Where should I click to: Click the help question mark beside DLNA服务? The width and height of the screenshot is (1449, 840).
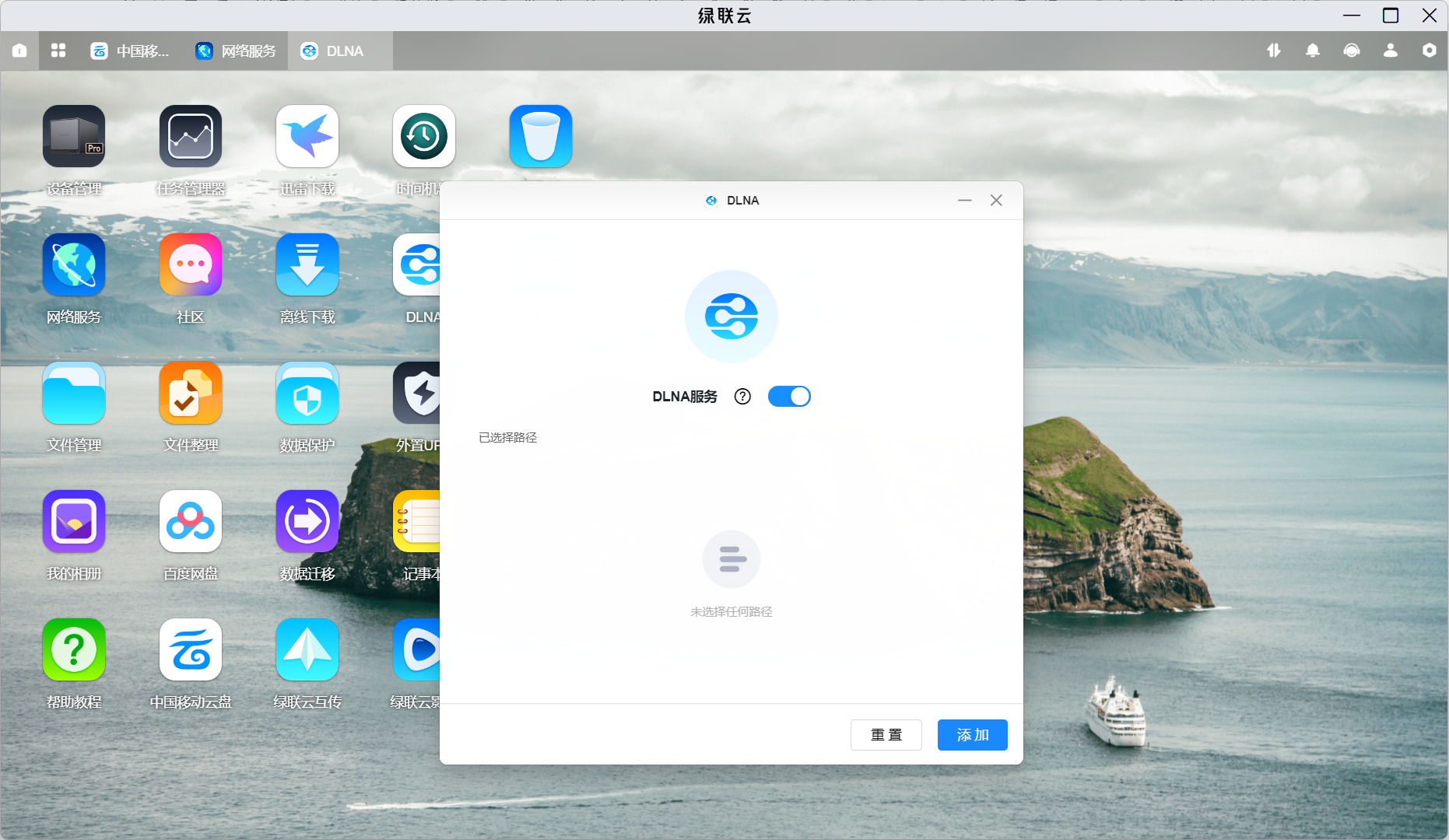742,397
